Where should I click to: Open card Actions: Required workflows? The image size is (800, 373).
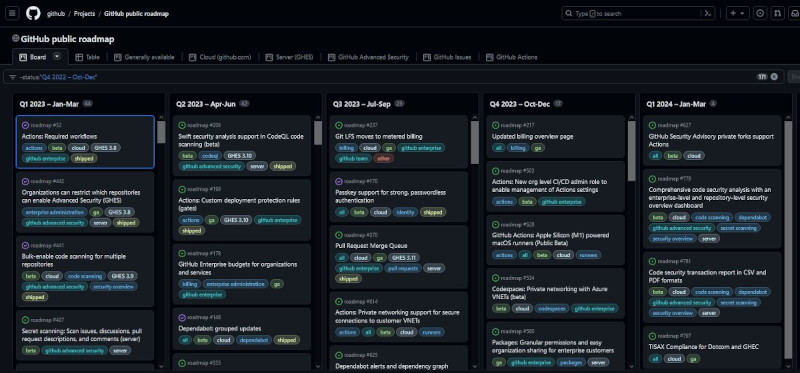click(59, 137)
